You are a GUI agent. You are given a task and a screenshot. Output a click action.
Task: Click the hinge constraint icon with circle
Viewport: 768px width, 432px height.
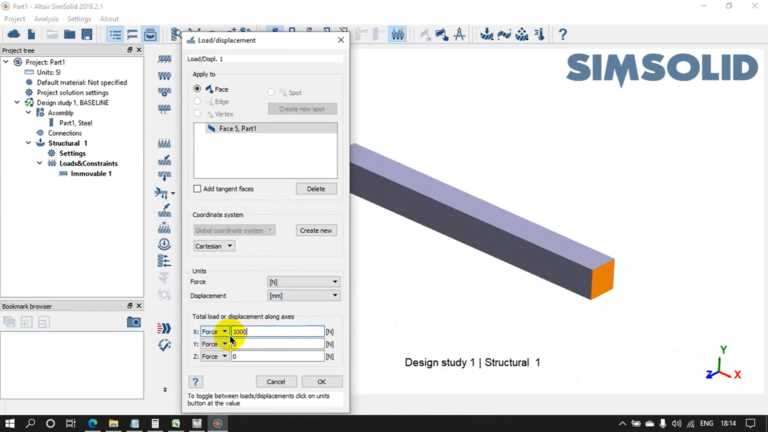tap(165, 92)
